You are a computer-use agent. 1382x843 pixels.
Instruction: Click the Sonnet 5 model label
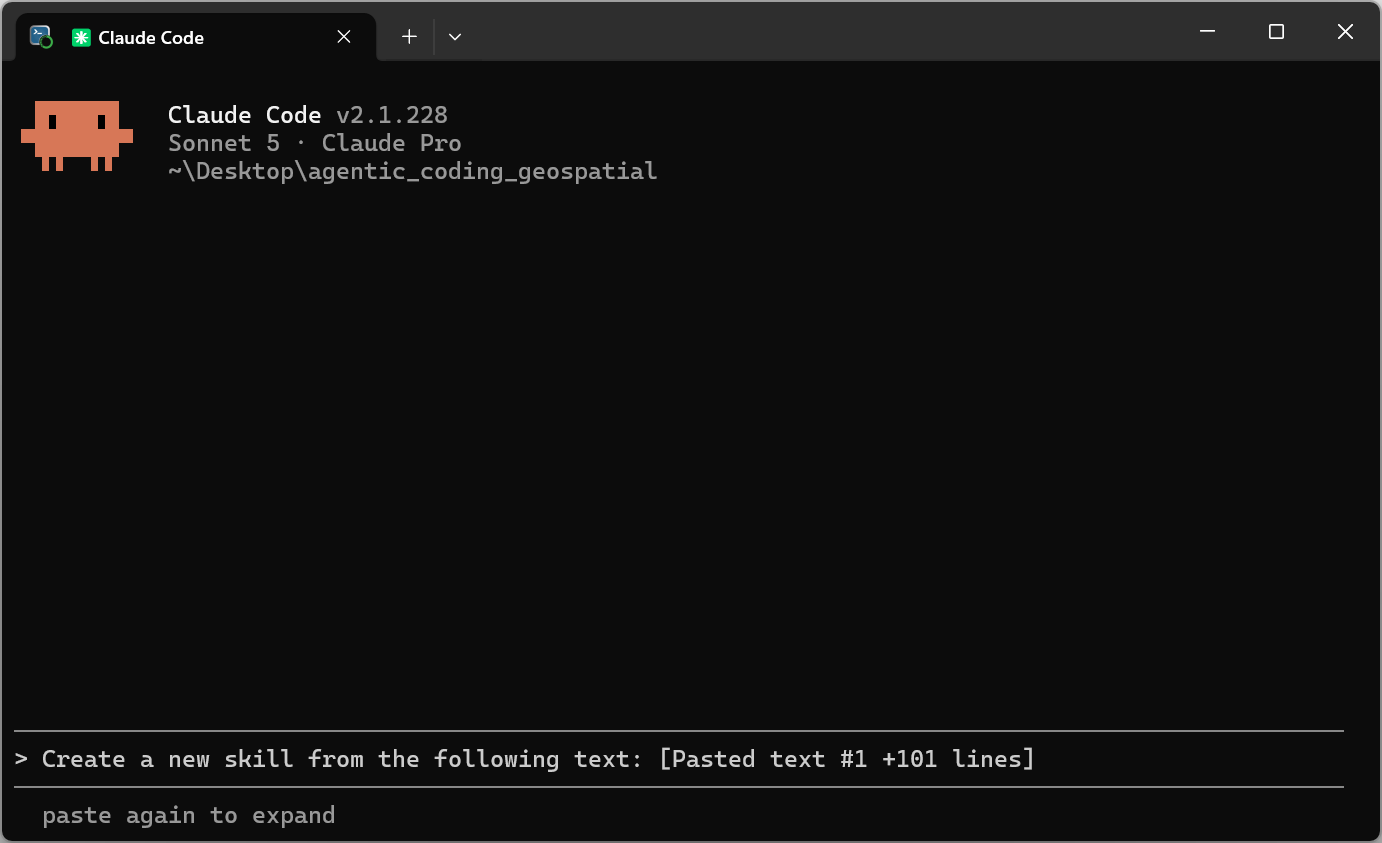pos(224,143)
